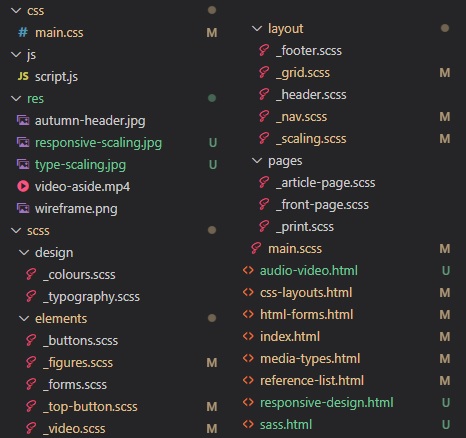This screenshot has height=438, width=466.
Task: Click the CSS hash icon beside main.css
Action: click(x=23, y=33)
